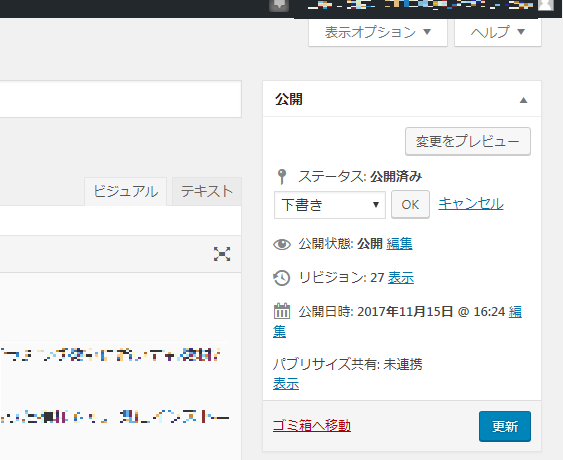Switch editor to テキスト tab
The width and height of the screenshot is (563, 460).
pyautogui.click(x=207, y=191)
